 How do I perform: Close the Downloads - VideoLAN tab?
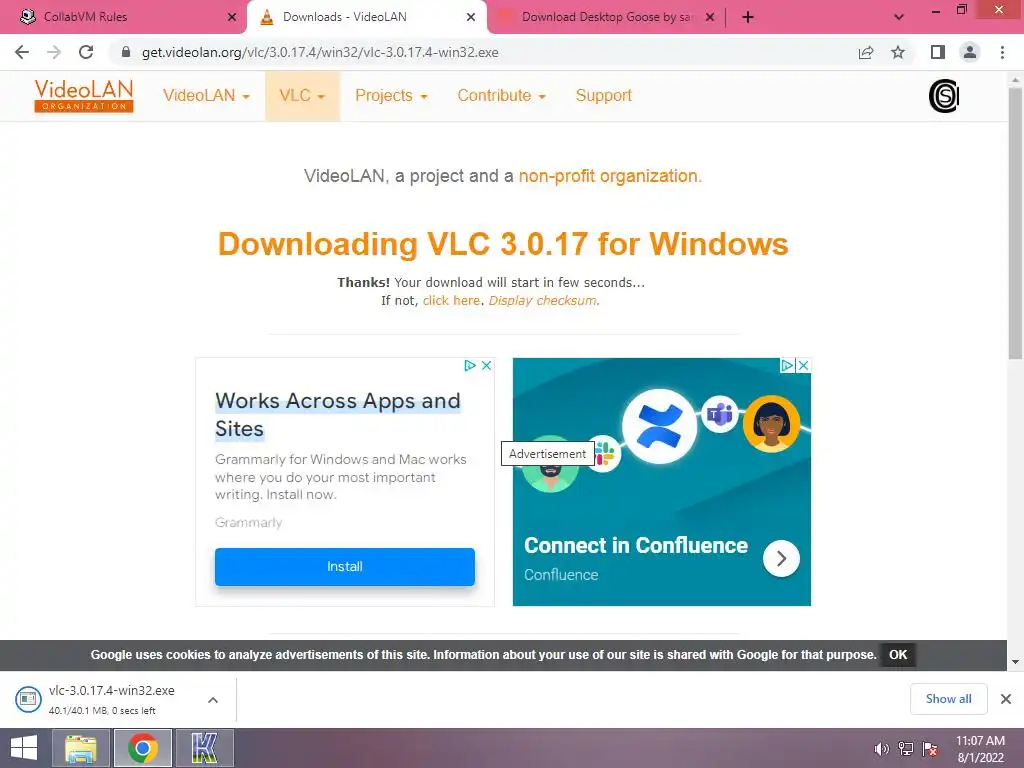(x=471, y=17)
